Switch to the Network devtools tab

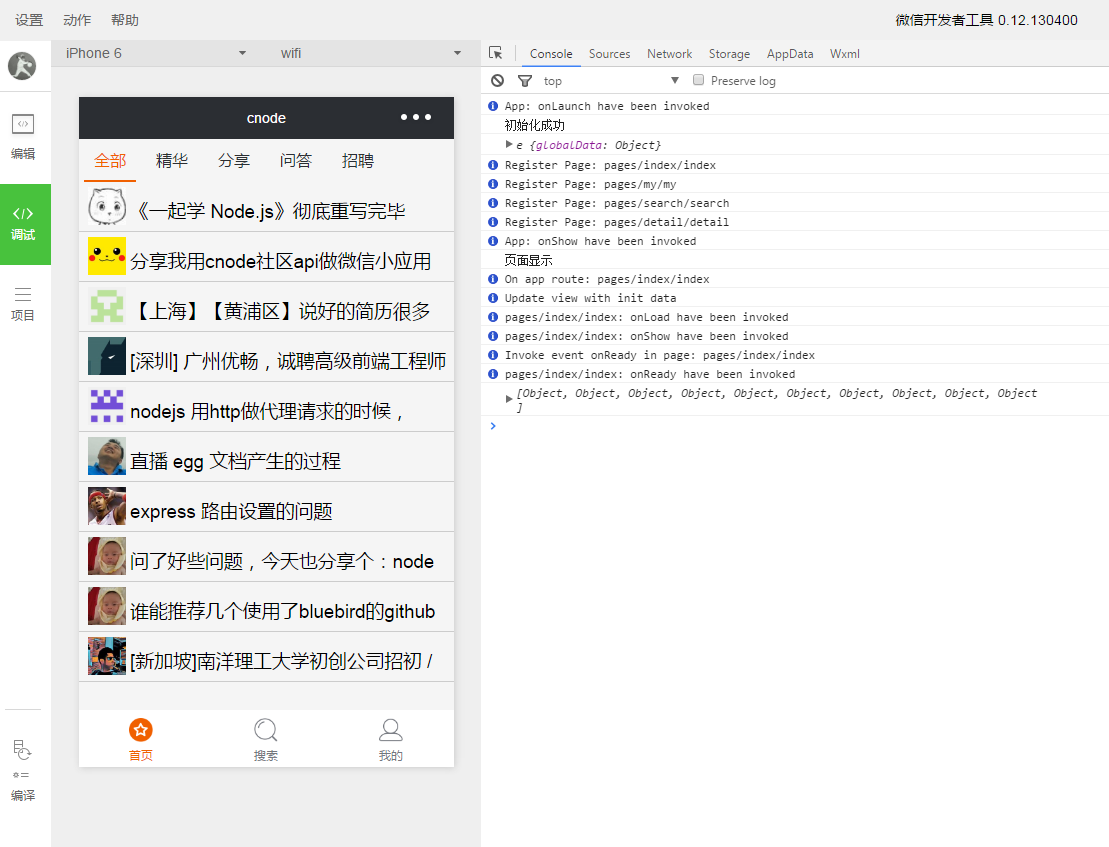tap(669, 54)
